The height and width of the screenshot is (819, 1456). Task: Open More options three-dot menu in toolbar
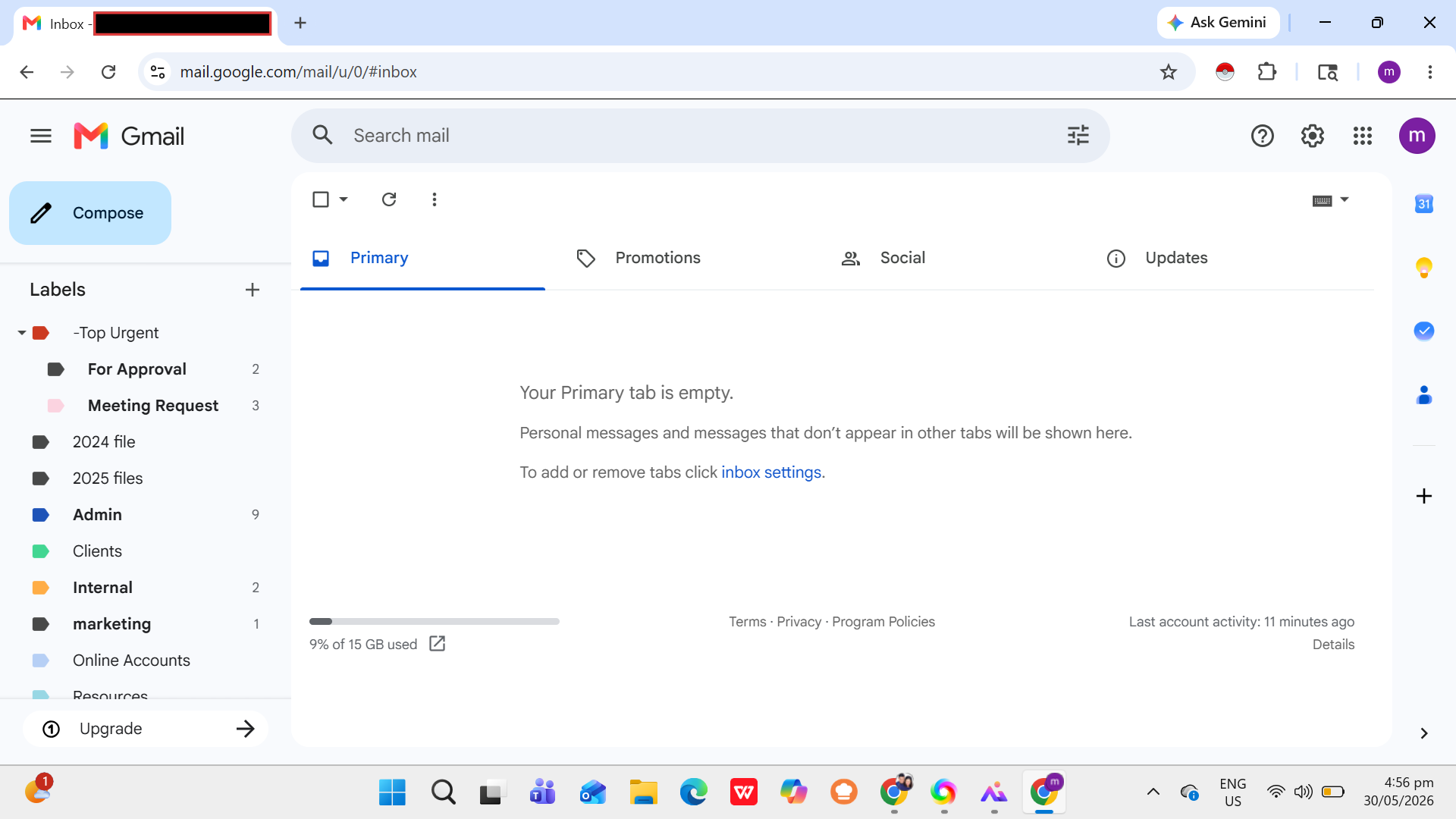435,199
